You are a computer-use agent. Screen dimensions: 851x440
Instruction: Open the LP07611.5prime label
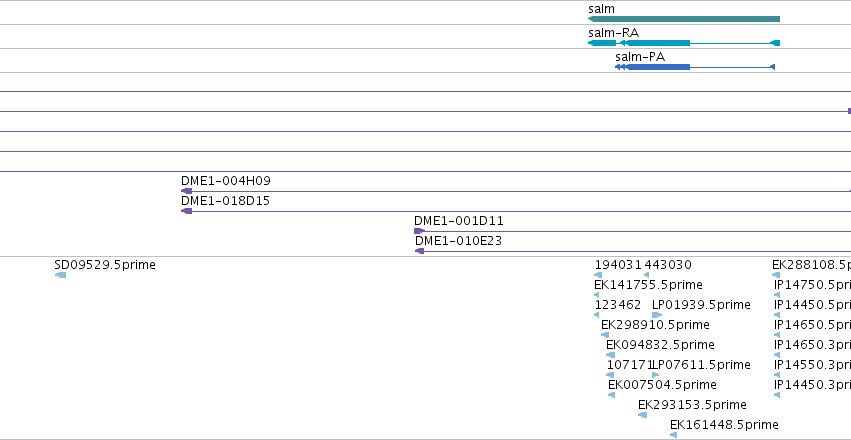[701, 365]
